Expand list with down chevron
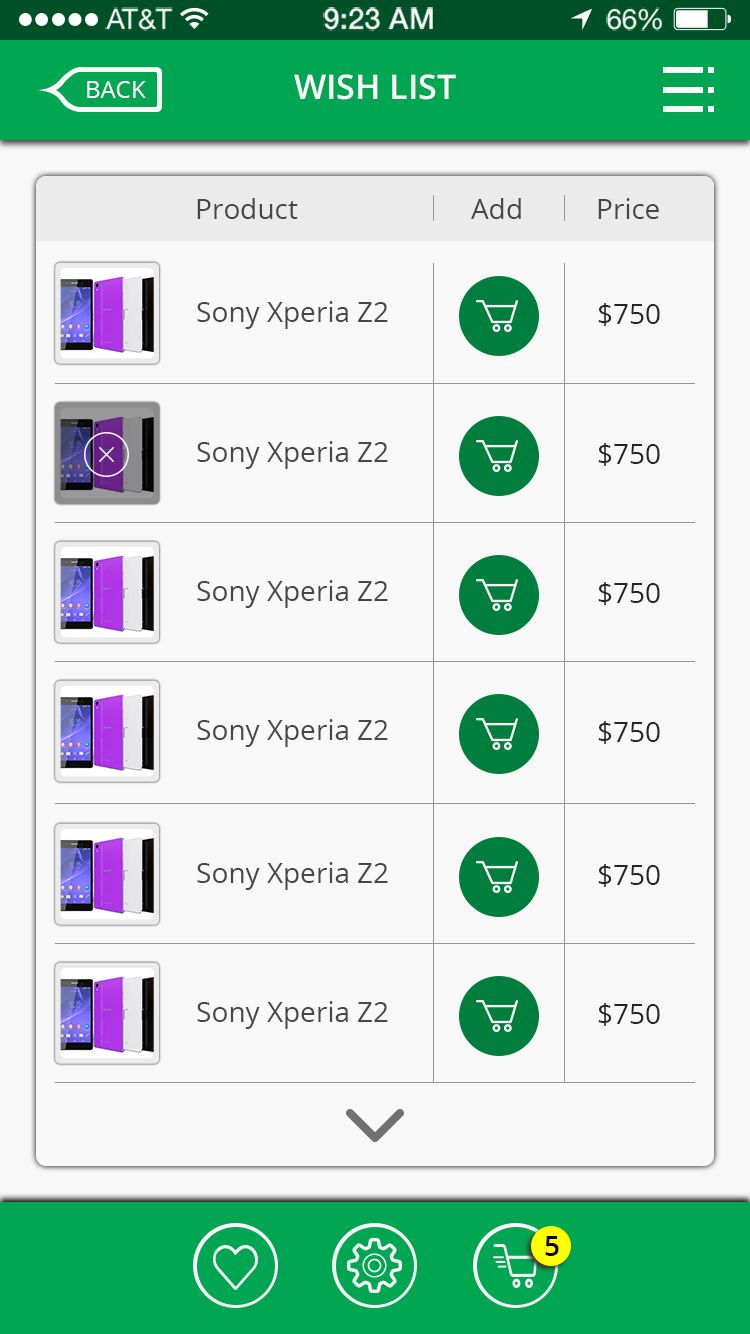This screenshot has height=1334, width=750. pyautogui.click(x=375, y=1125)
